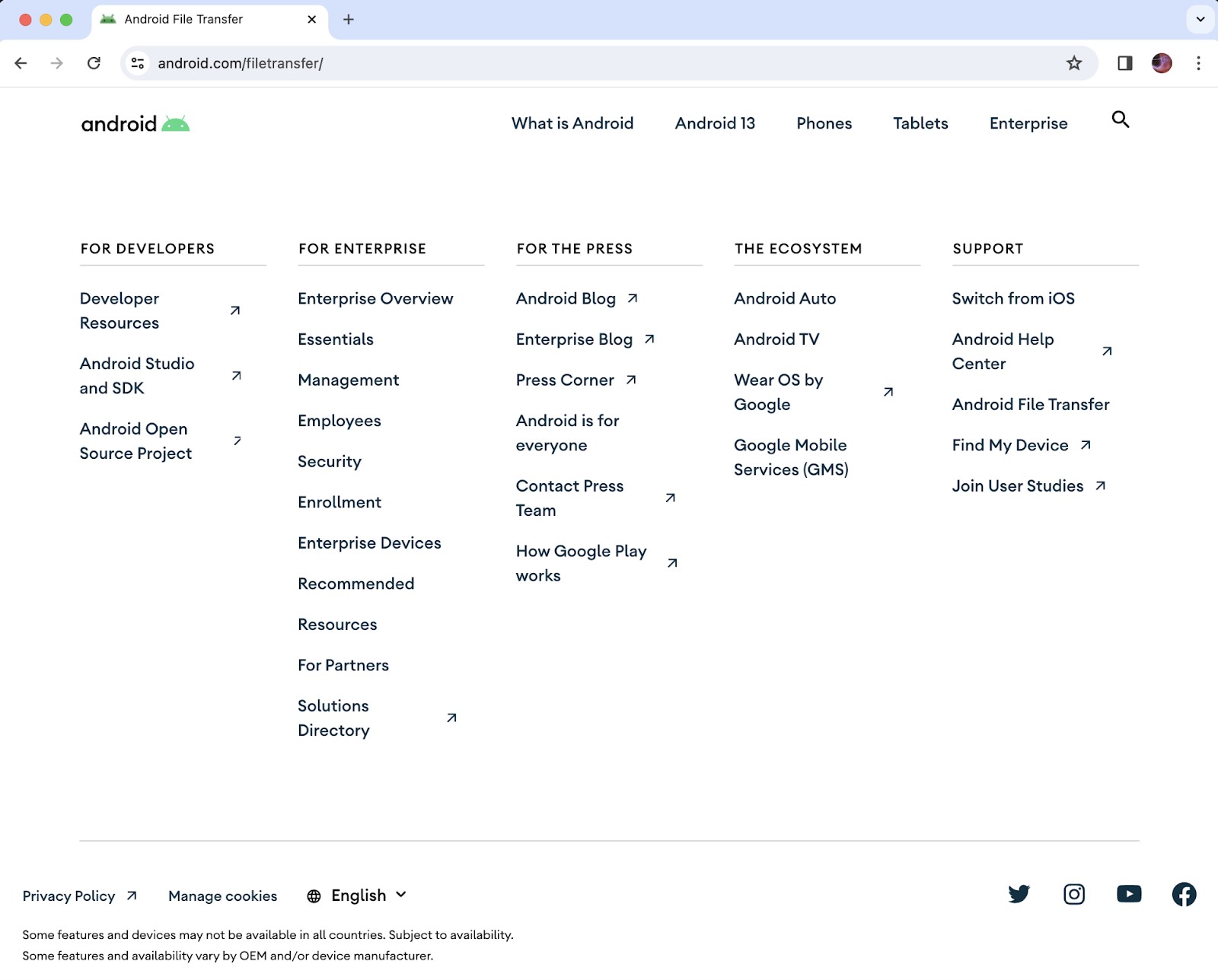View site information icon in address bar

(x=138, y=63)
